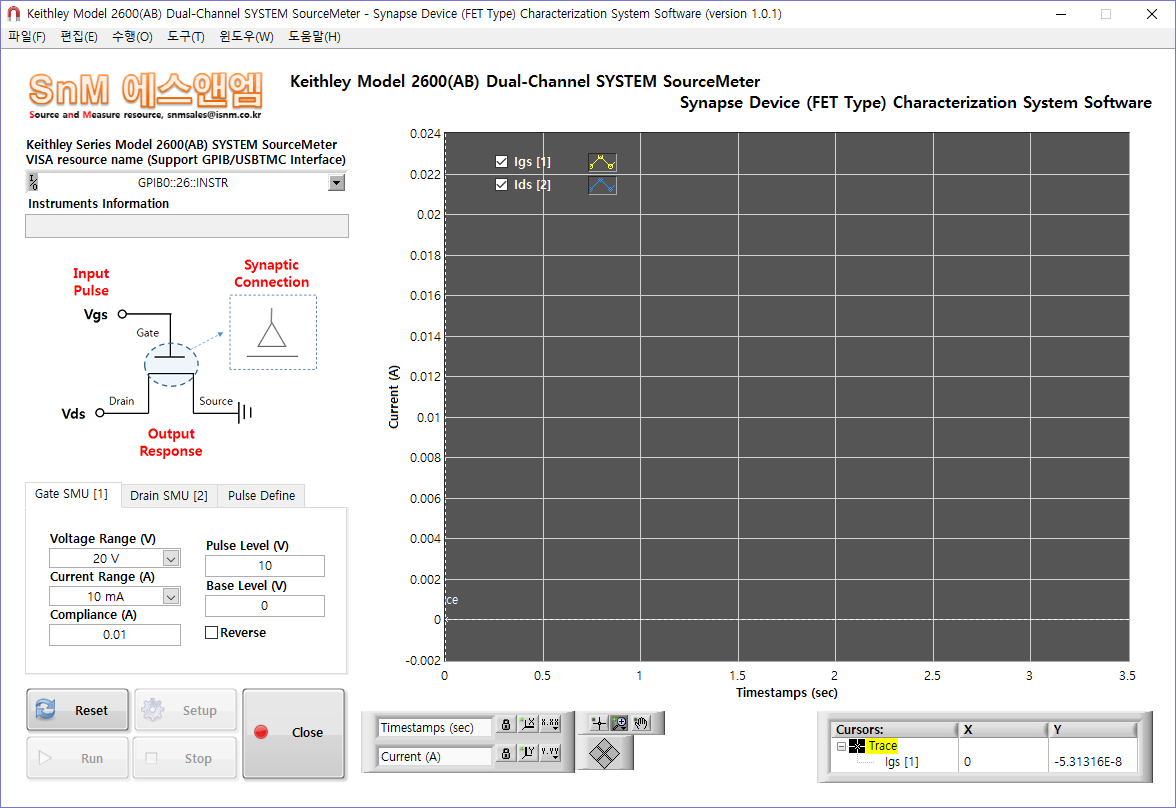
Task: Minimize the application window
Action: pos(1060,14)
